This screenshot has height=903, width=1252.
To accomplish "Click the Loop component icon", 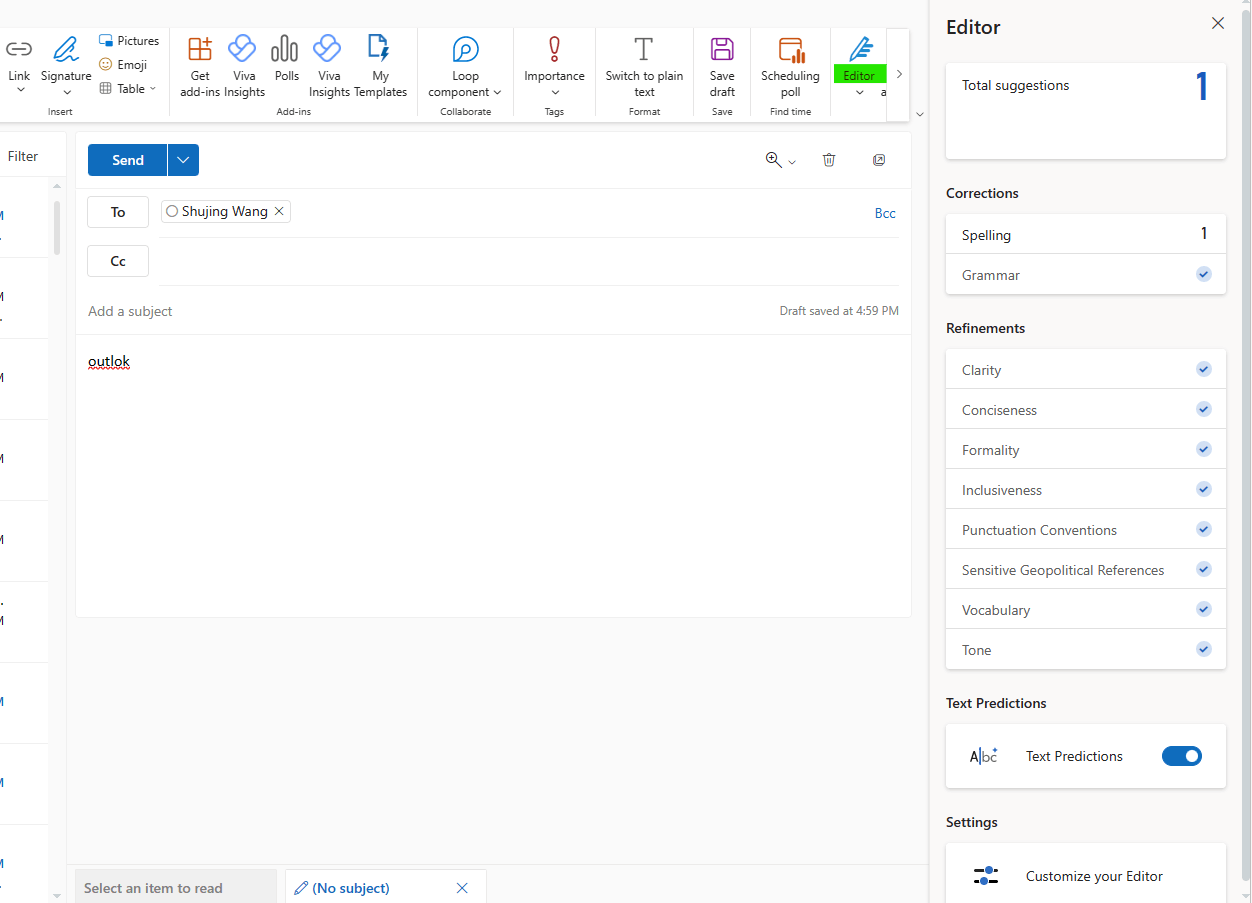I will coord(465,49).
